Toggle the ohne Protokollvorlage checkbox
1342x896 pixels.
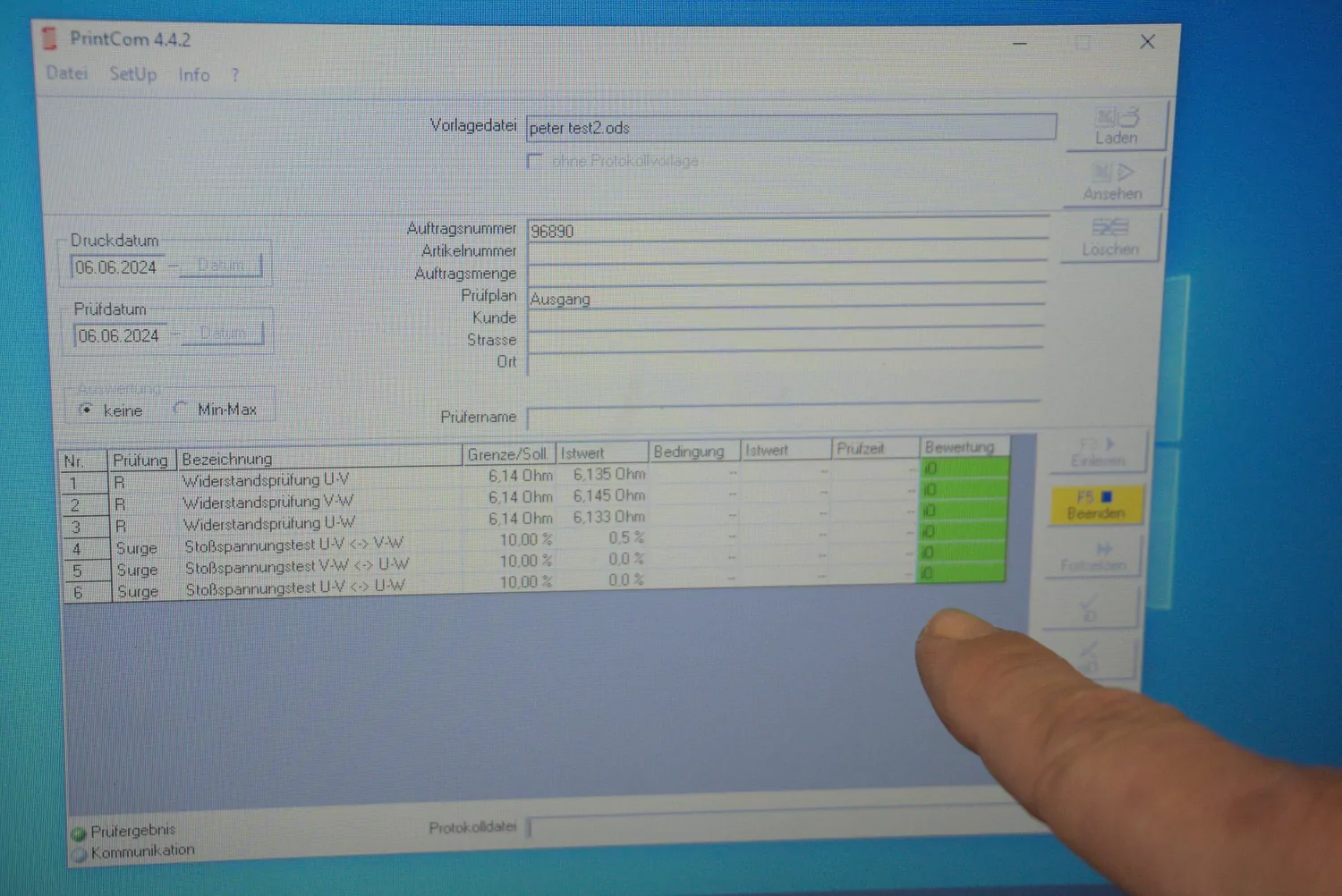pos(535,161)
